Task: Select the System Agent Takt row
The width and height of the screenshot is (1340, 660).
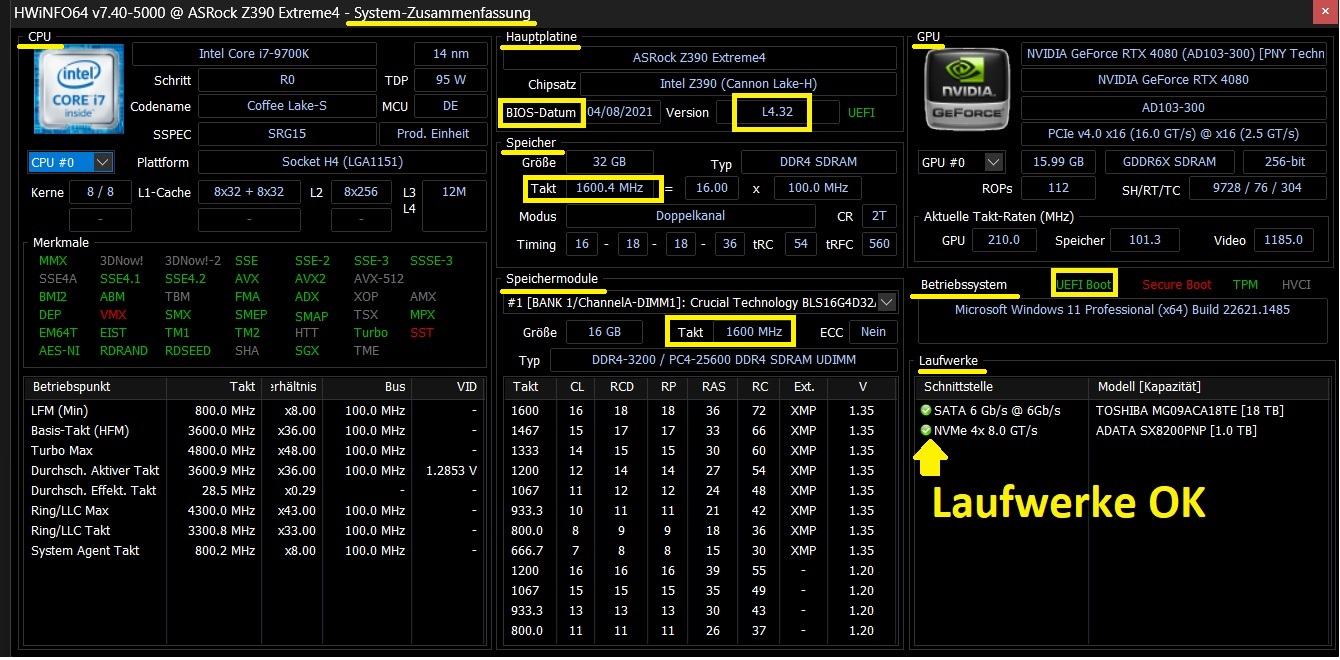Action: 256,551
